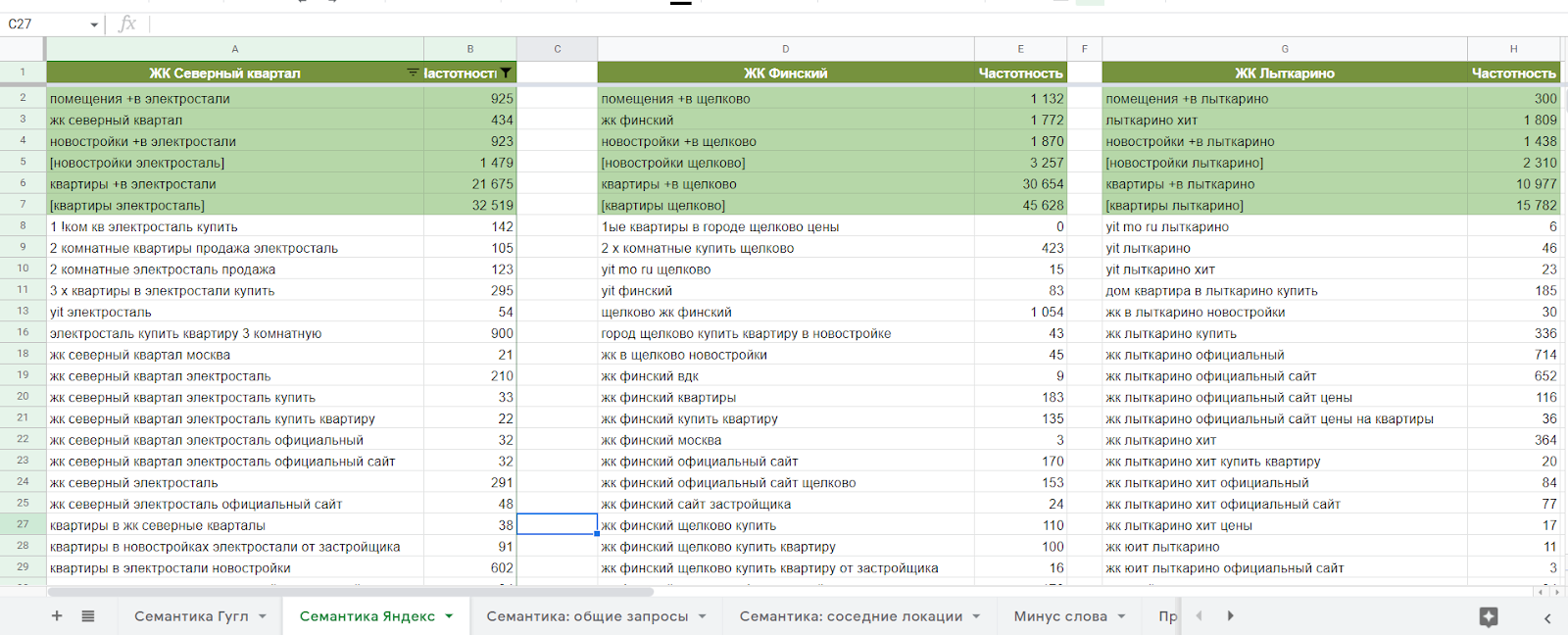Select cell 'жк северный квартал' in row 3
This screenshot has width=1568, height=635.
click(235, 121)
